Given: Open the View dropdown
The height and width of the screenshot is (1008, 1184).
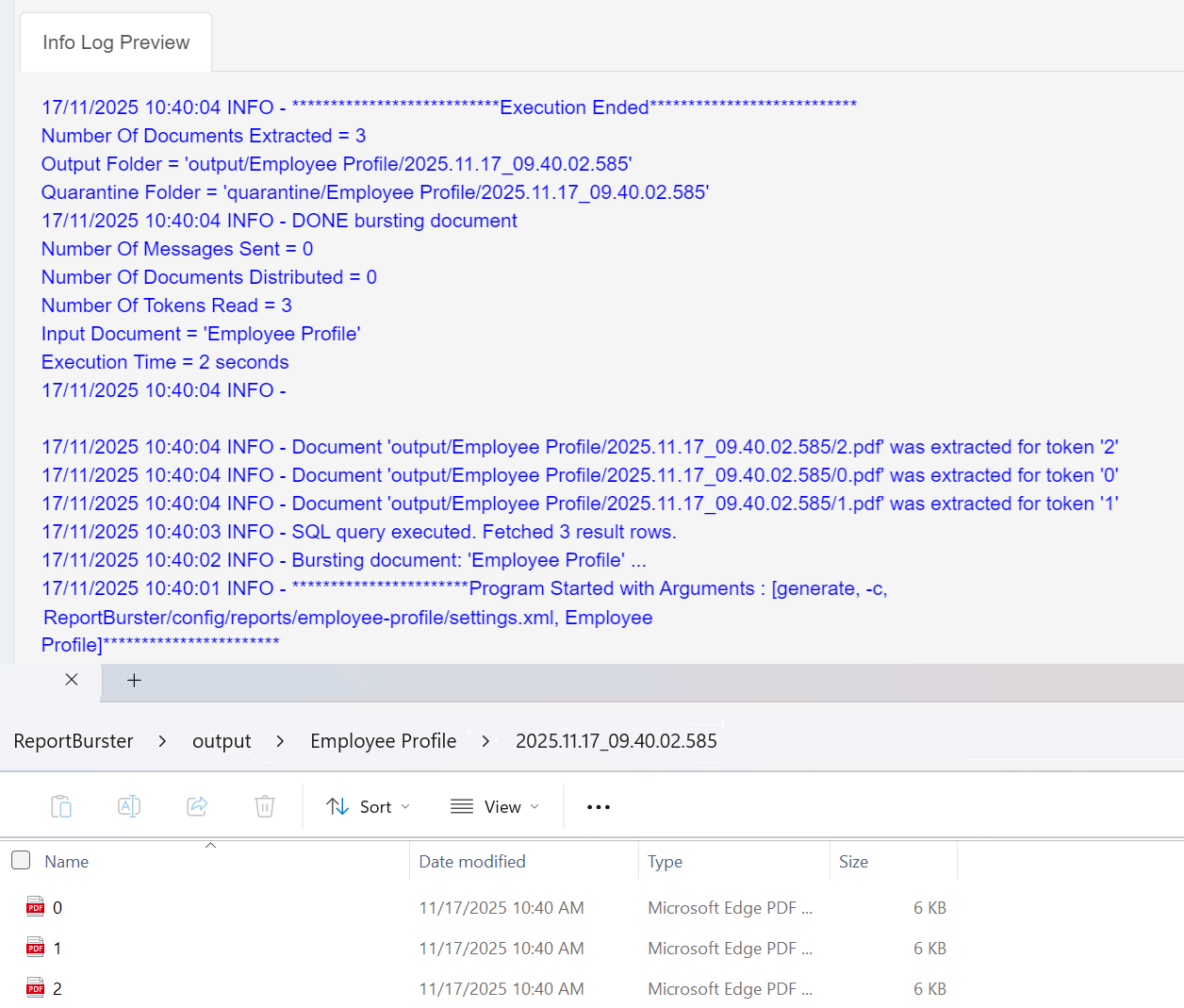Looking at the screenshot, I should [494, 806].
